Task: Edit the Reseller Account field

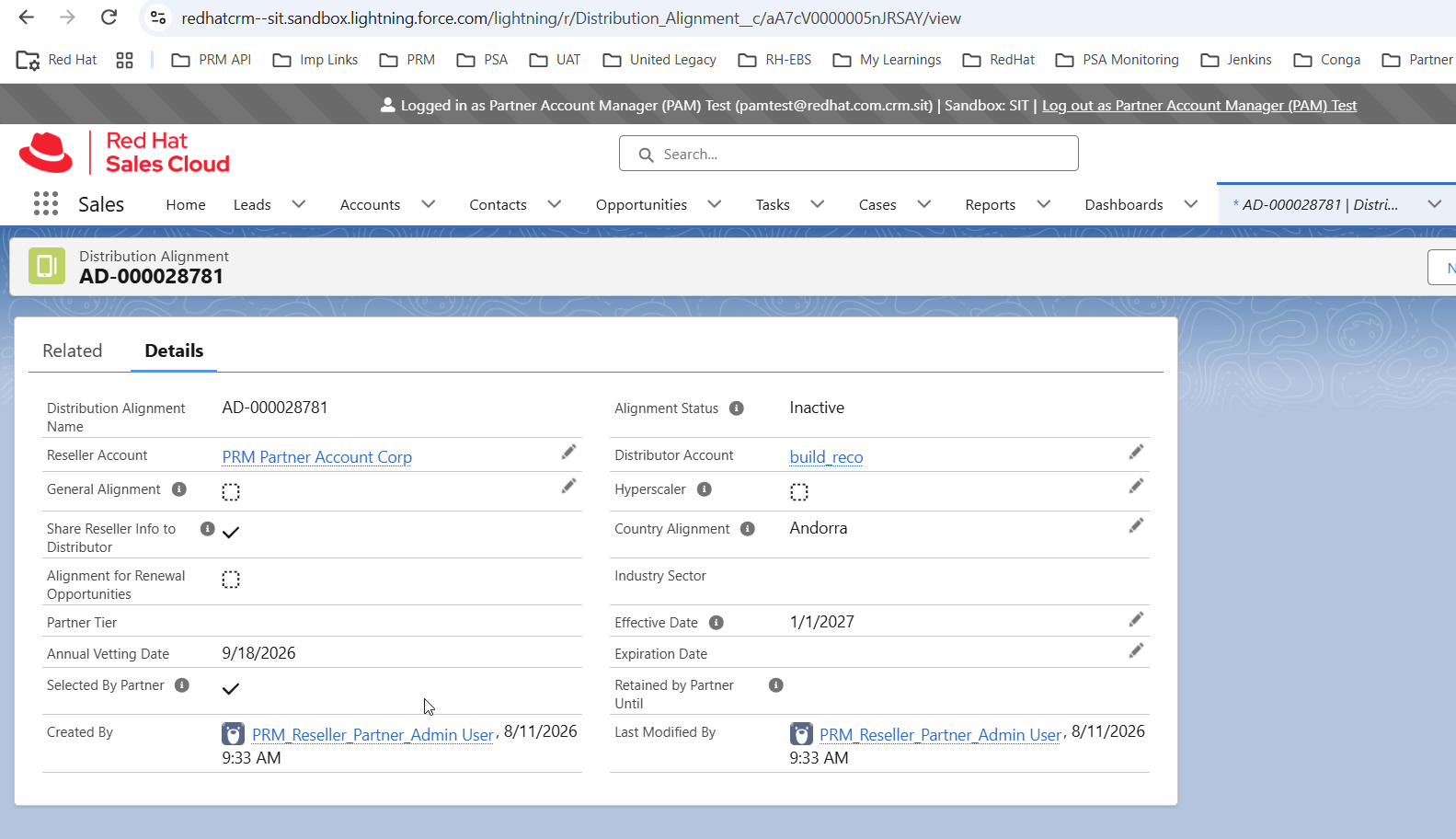Action: click(x=569, y=452)
